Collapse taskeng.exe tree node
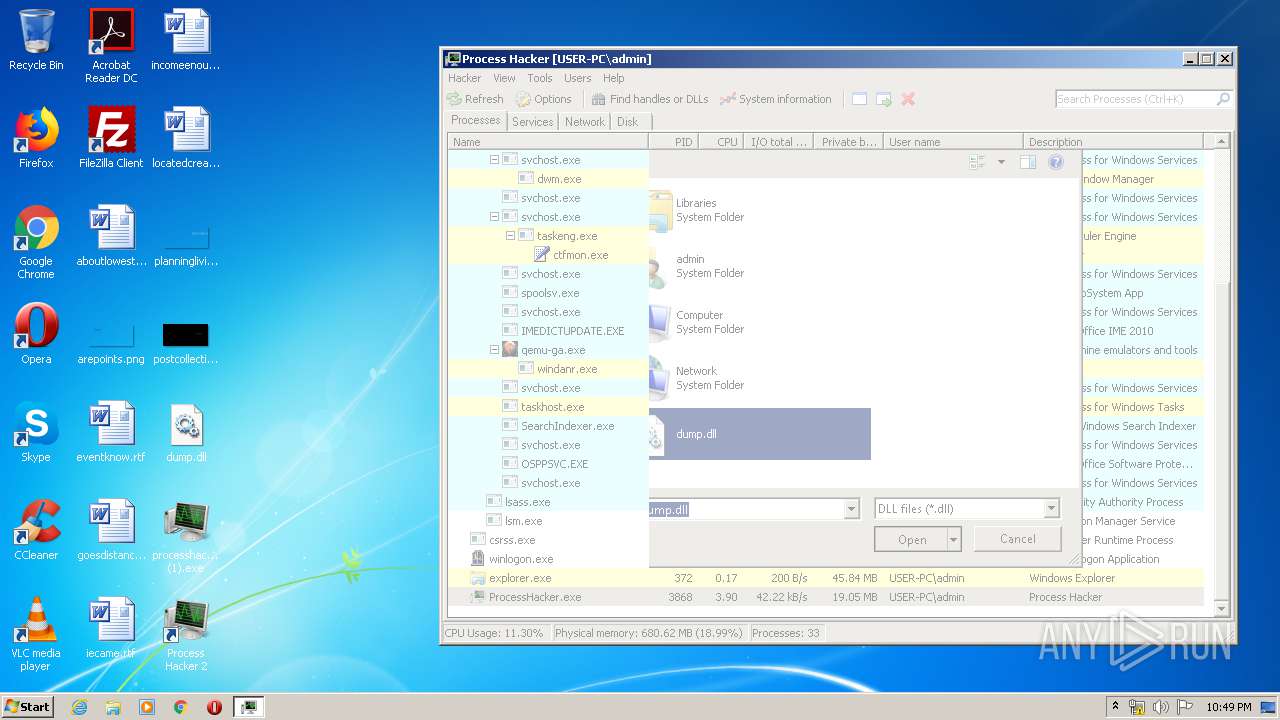This screenshot has width=1280, height=720. (x=510, y=236)
